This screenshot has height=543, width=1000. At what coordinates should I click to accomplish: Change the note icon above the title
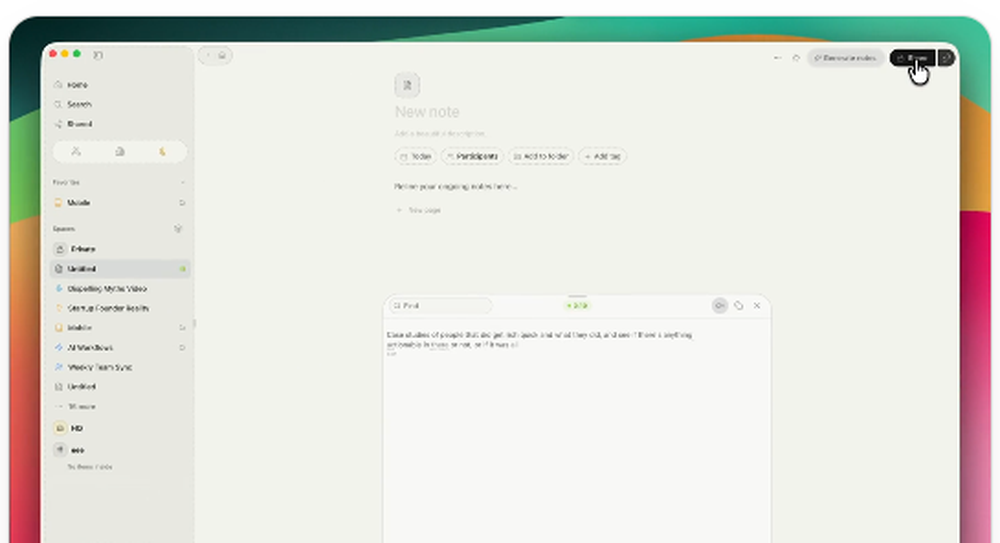coord(407,85)
